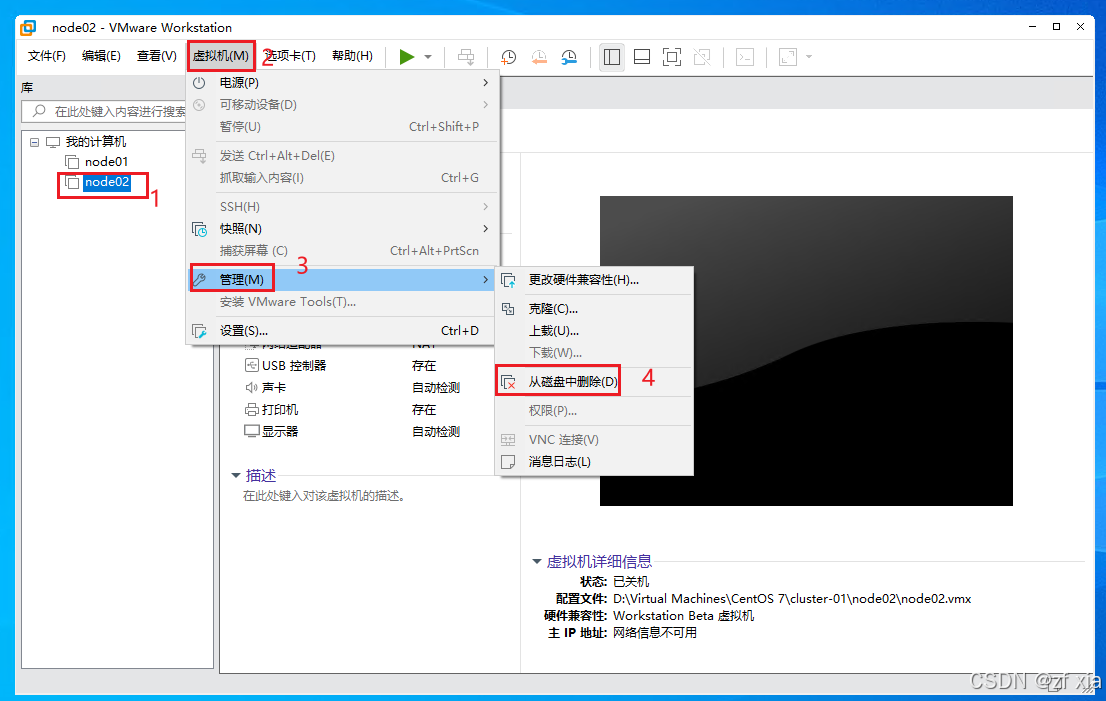
Task: Enter full screen mode icon
Action: [x=672, y=56]
